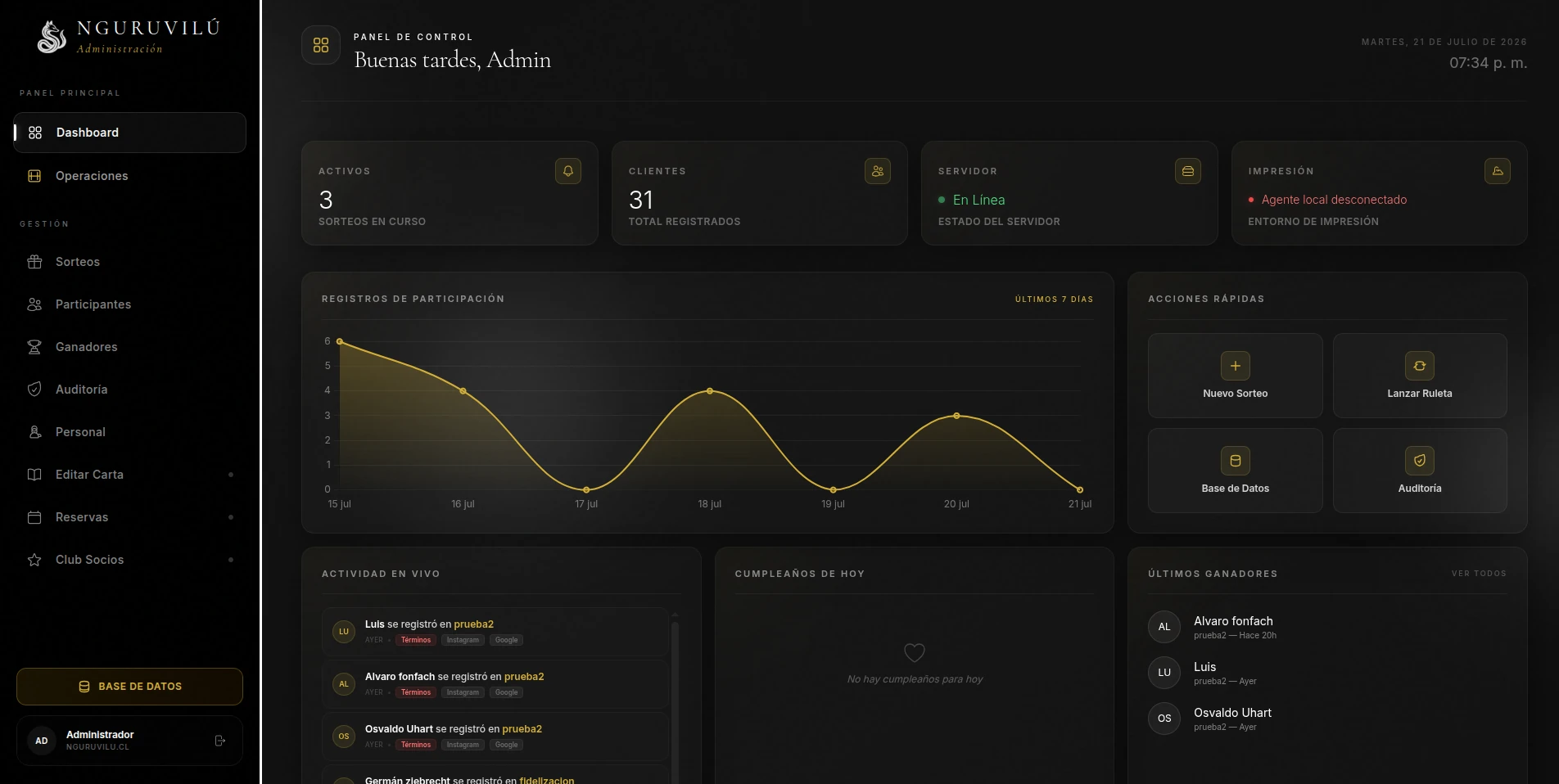Click the server icon in Servidor card
The image size is (1559, 784).
click(x=1188, y=171)
